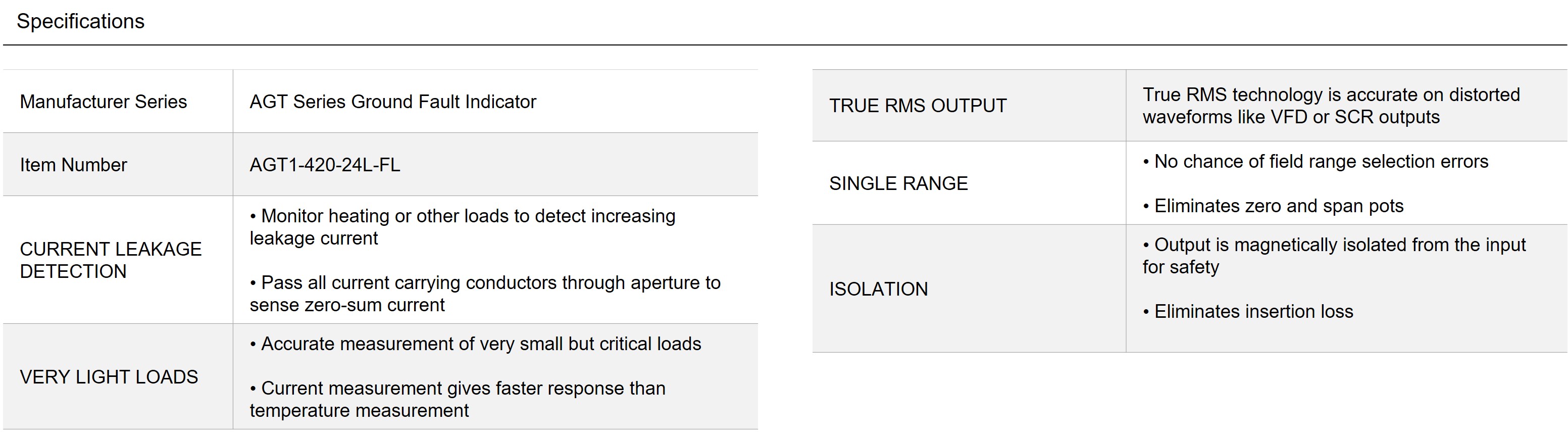Select No chance of field range selection errors
Viewport: 1568px width, 432px height.
[1316, 162]
